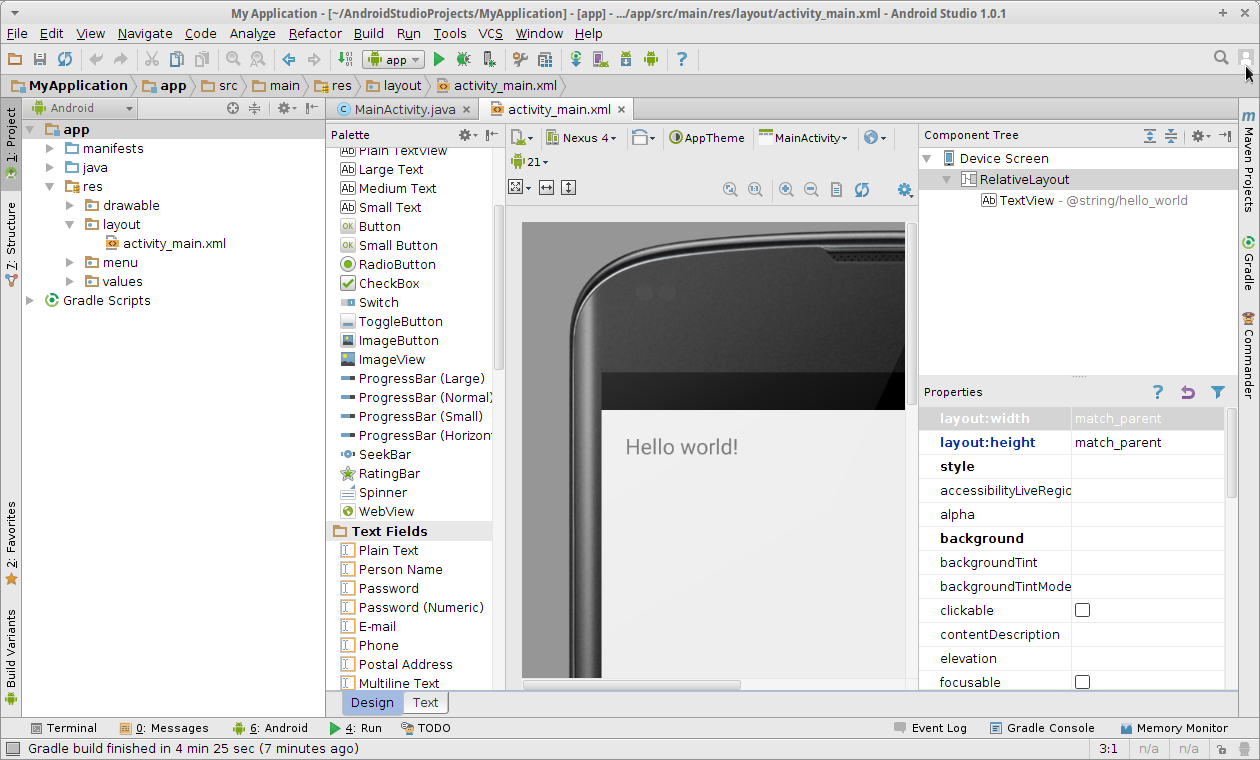This screenshot has height=760, width=1260.
Task: Click Zoom to Fit in designer
Action: [x=730, y=189]
